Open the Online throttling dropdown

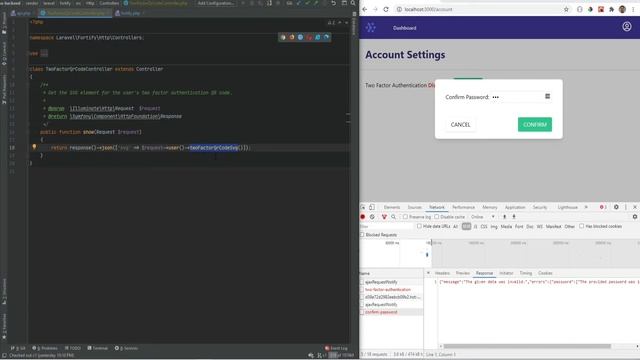pos(483,217)
